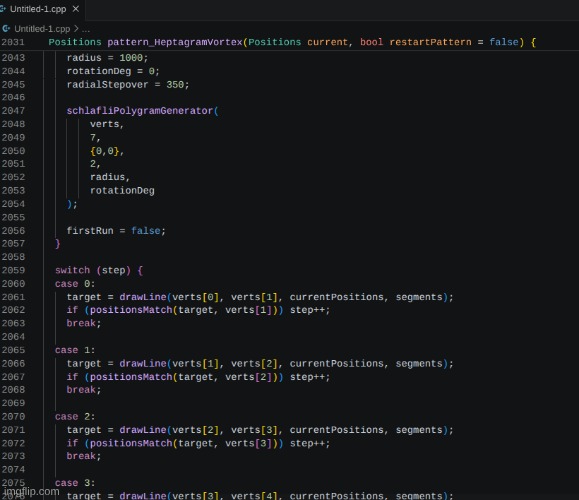Click line number 2043 in the gutter

tap(13, 58)
